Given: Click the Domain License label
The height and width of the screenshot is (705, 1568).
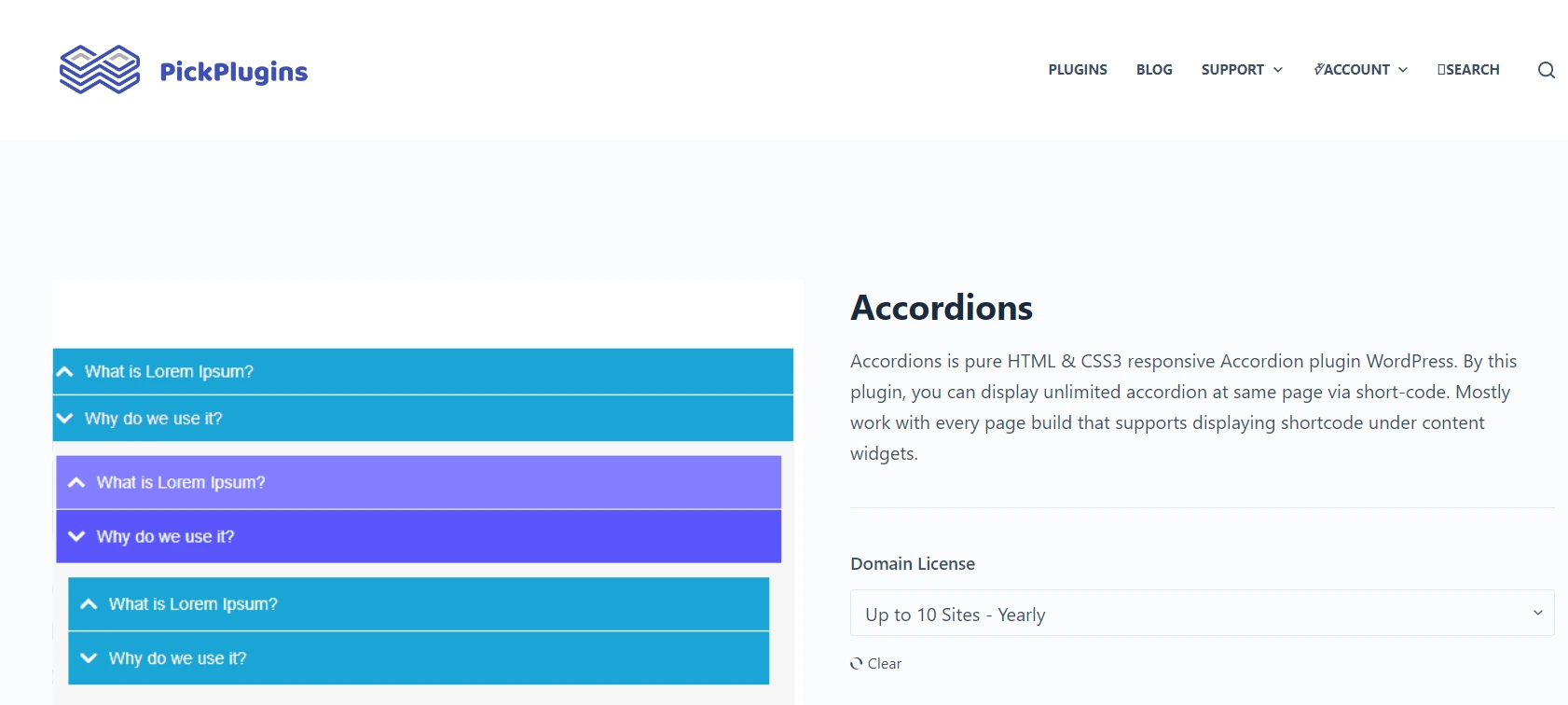Looking at the screenshot, I should tap(913, 563).
